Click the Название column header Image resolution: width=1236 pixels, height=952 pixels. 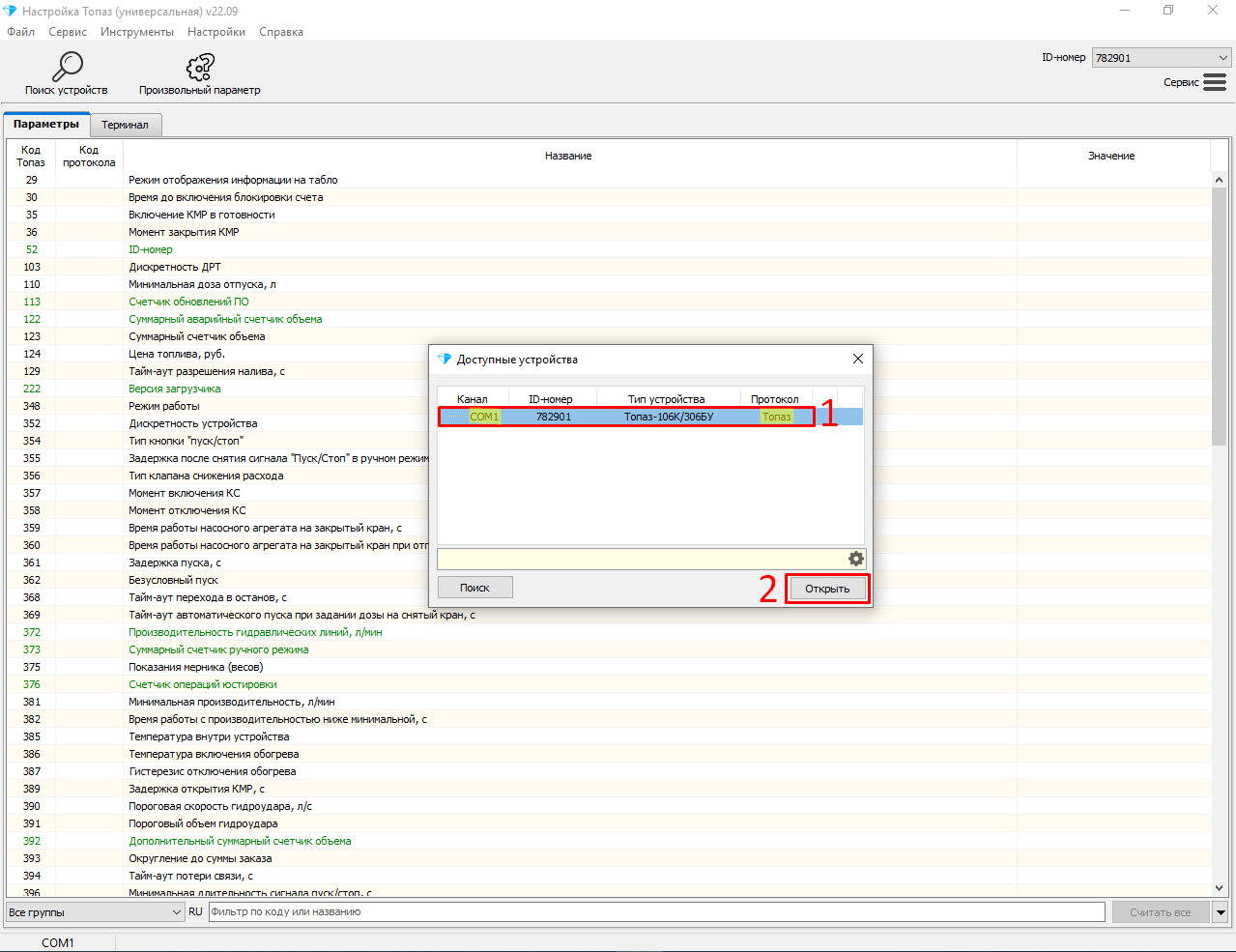[568, 156]
